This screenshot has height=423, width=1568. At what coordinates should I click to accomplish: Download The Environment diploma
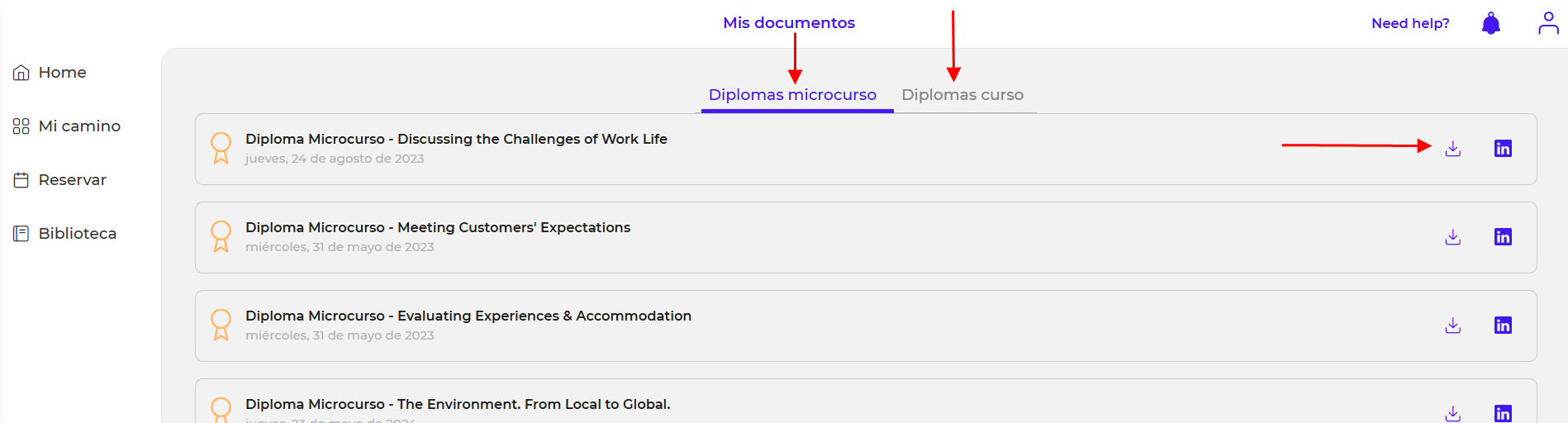click(1452, 413)
